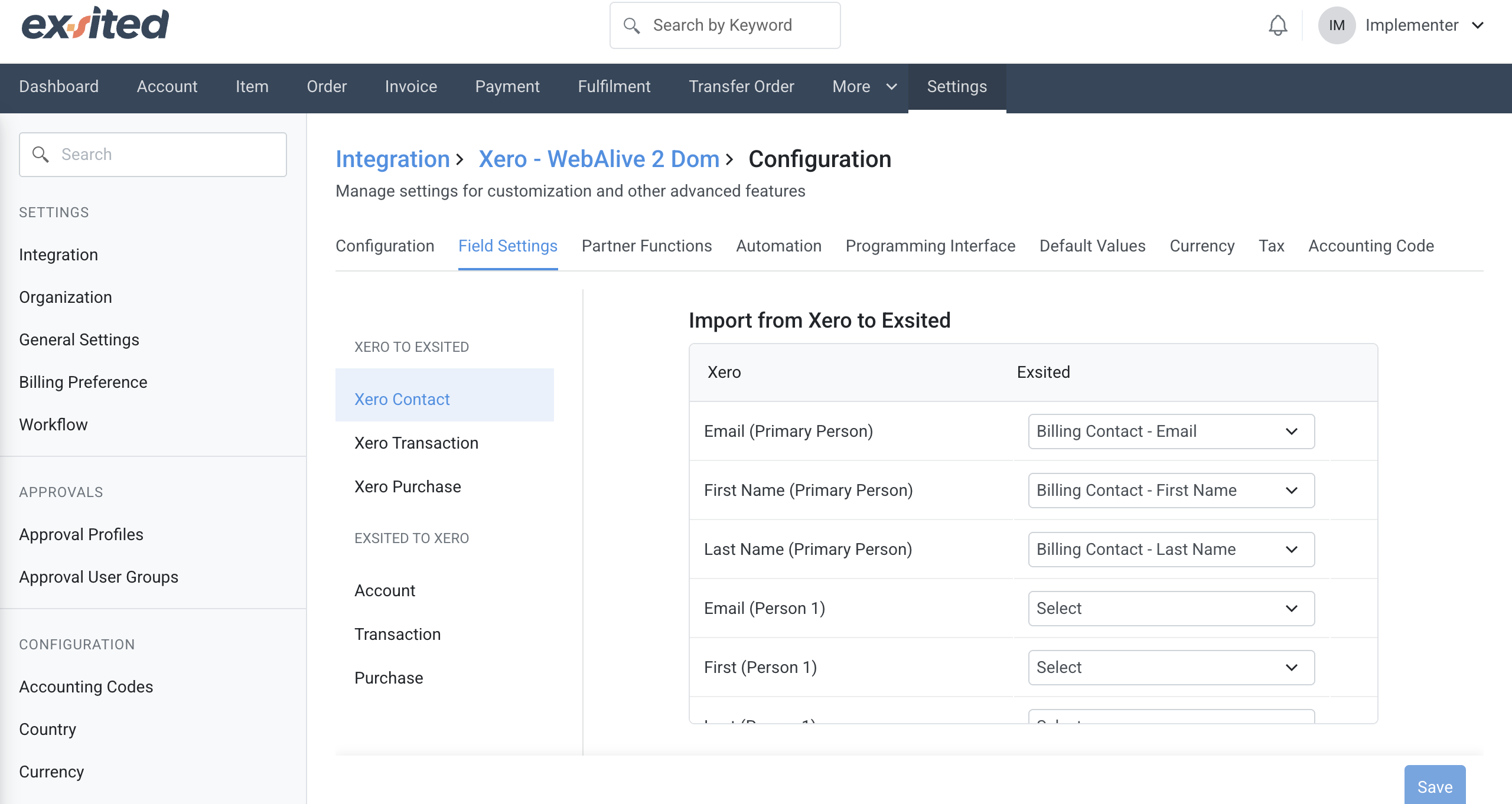Open Approval User Groups
The height and width of the screenshot is (804, 1512).
[99, 577]
